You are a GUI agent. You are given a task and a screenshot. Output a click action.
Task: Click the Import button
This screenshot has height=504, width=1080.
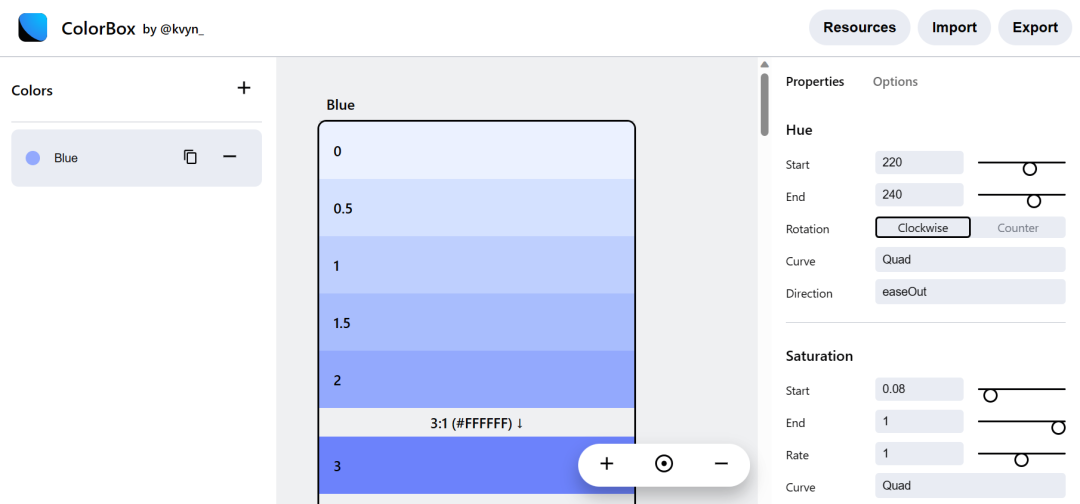tap(955, 28)
